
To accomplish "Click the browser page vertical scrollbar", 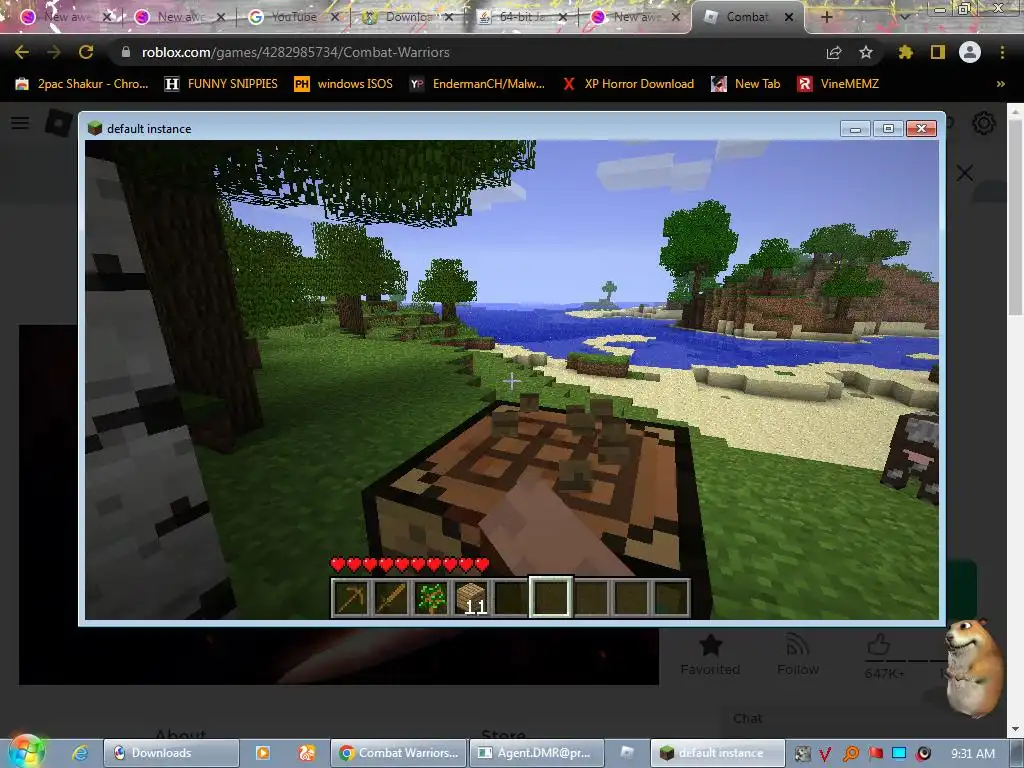I will pos(1015,216).
